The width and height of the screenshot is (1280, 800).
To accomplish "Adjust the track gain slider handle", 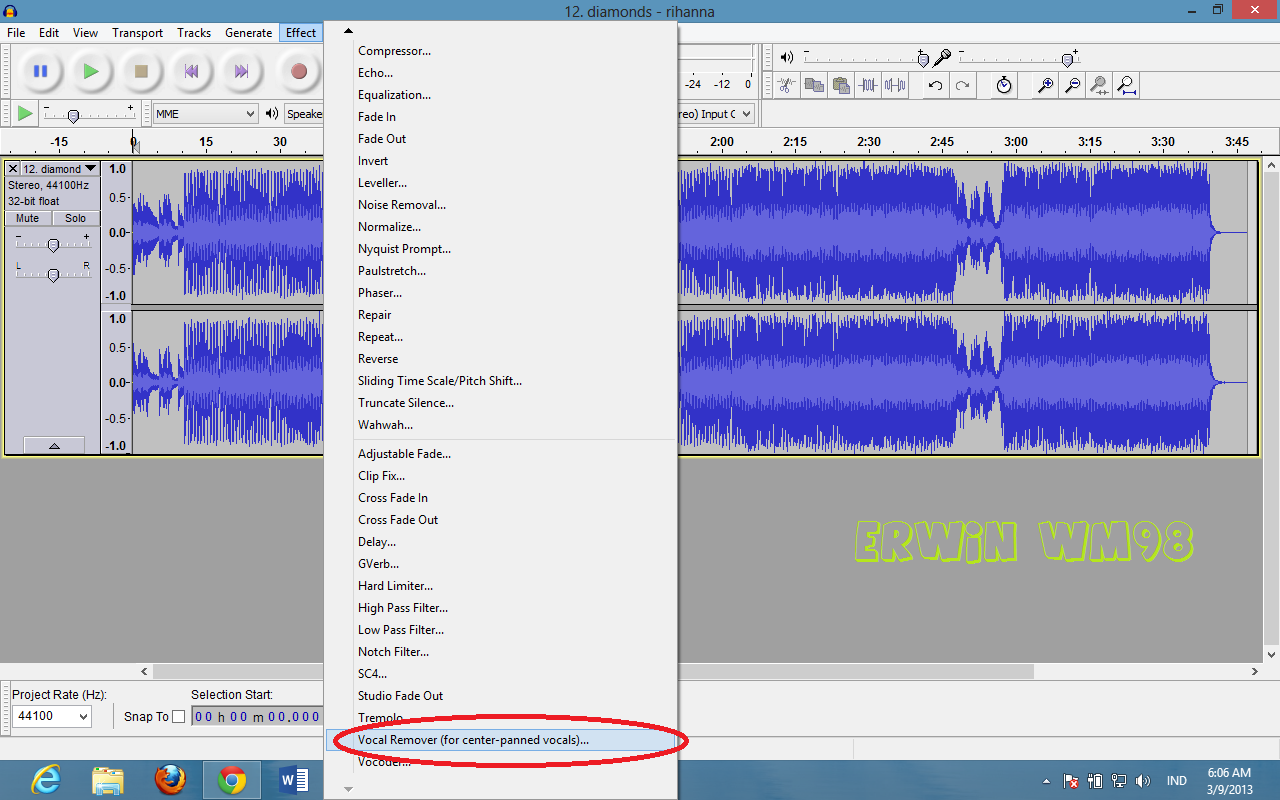I will 53,244.
